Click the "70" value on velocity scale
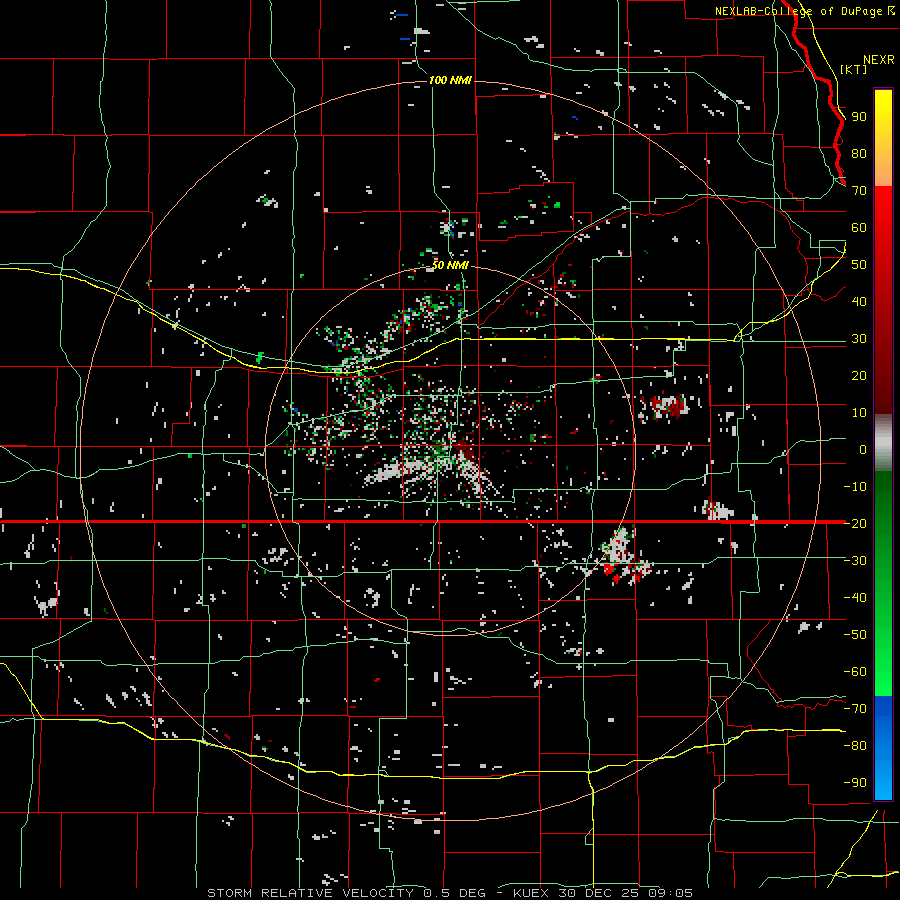This screenshot has height=900, width=900. tap(859, 191)
